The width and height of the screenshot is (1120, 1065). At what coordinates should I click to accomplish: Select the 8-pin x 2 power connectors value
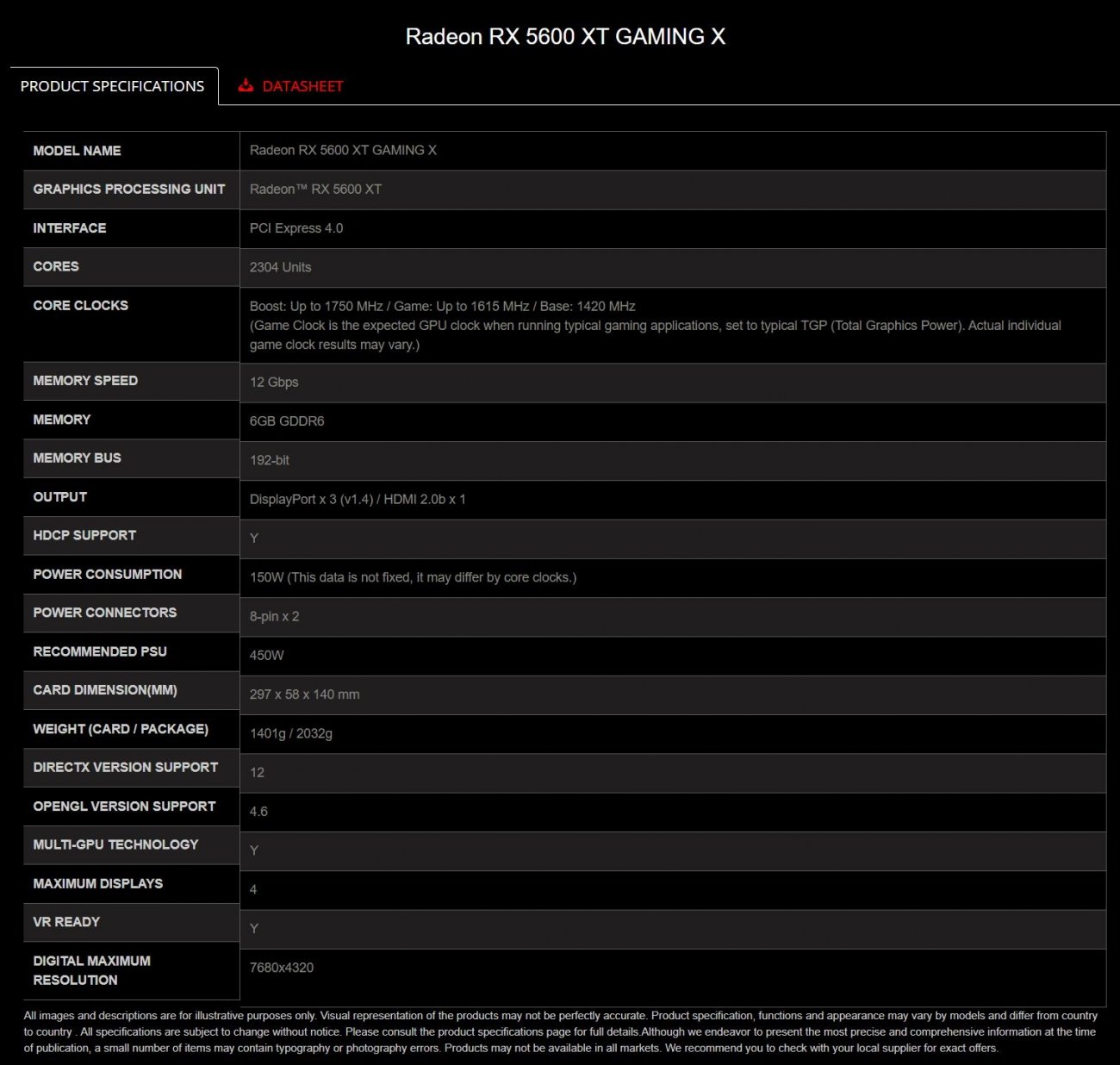pyautogui.click(x=274, y=616)
